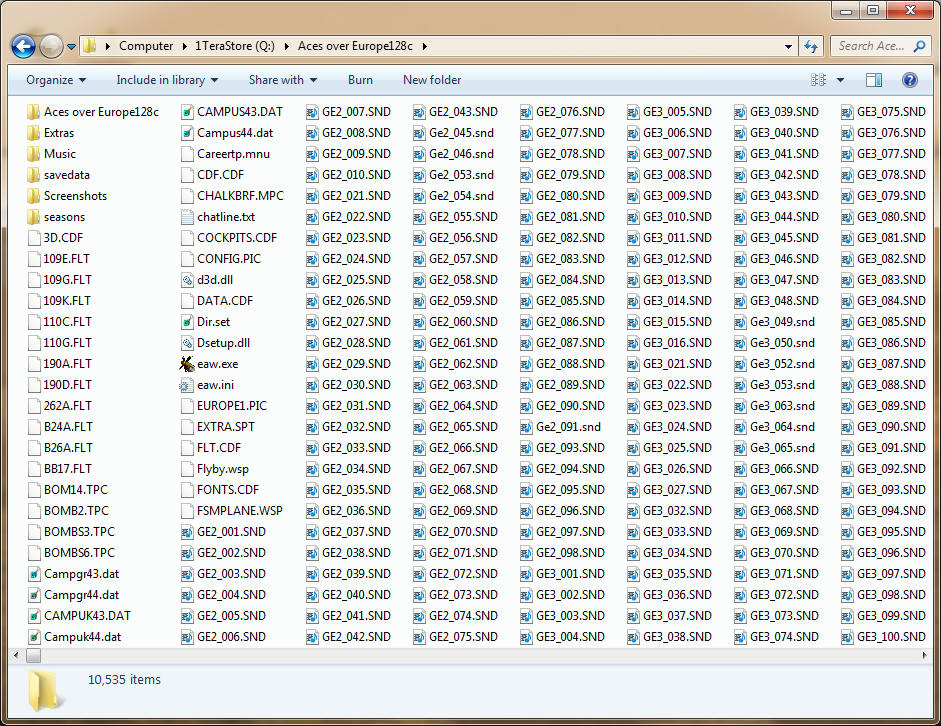The width and height of the screenshot is (941, 726).
Task: Select the GE2_007.SND sound file icon
Action: pos(311,112)
